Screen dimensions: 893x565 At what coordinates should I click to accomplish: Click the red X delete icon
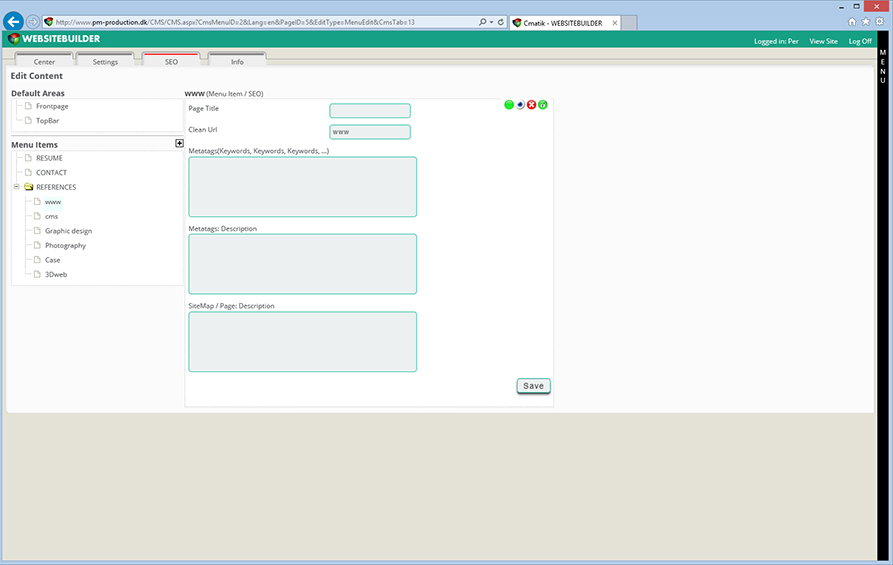[x=531, y=104]
